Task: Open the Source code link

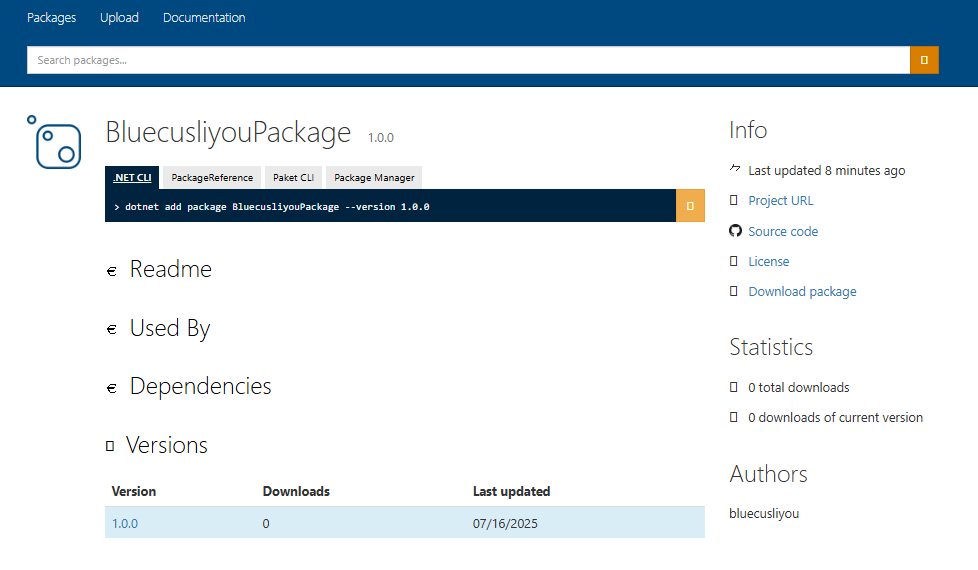Action: click(x=783, y=231)
